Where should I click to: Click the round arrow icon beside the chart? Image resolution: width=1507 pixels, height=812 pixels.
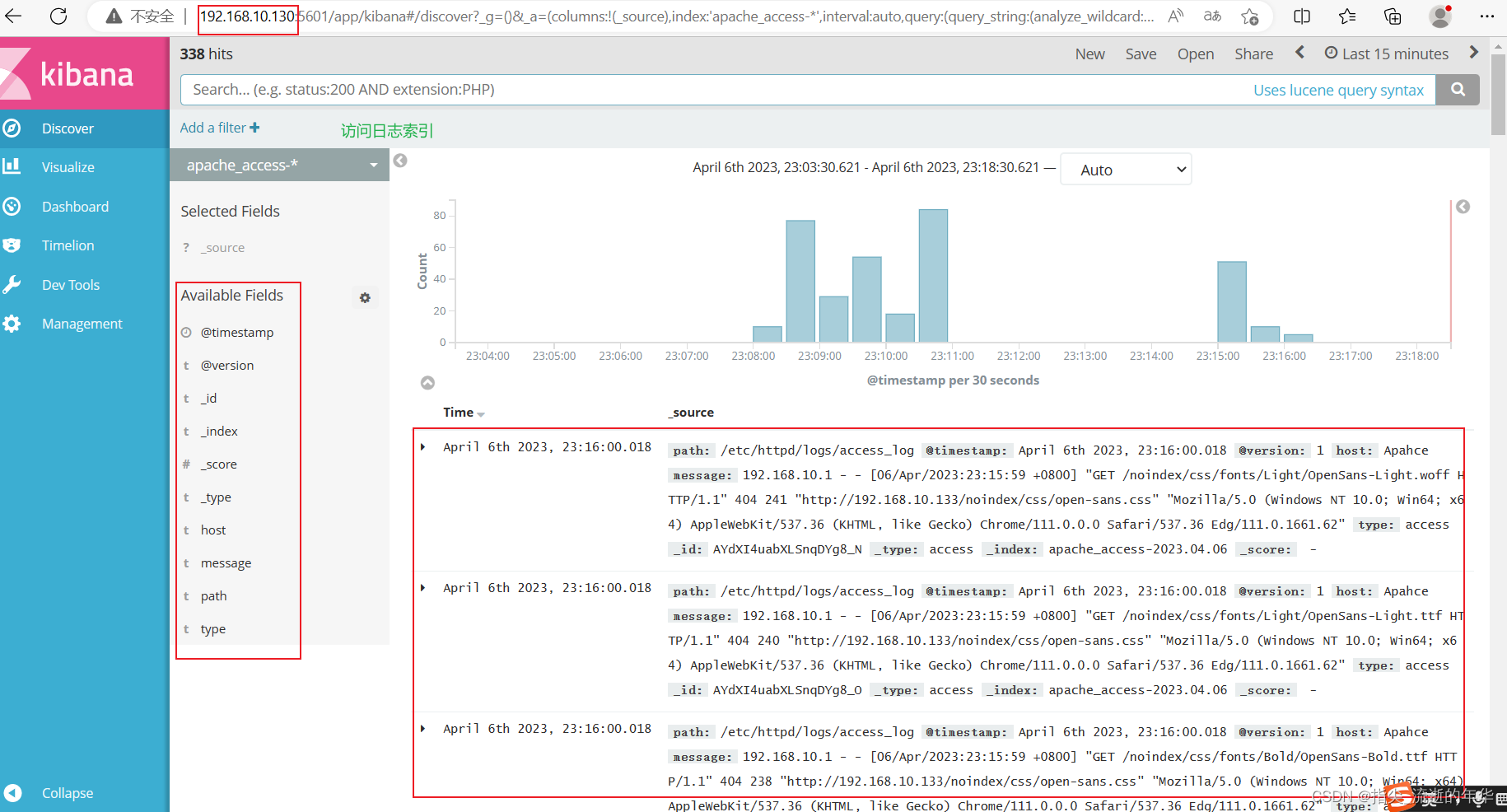(1463, 207)
